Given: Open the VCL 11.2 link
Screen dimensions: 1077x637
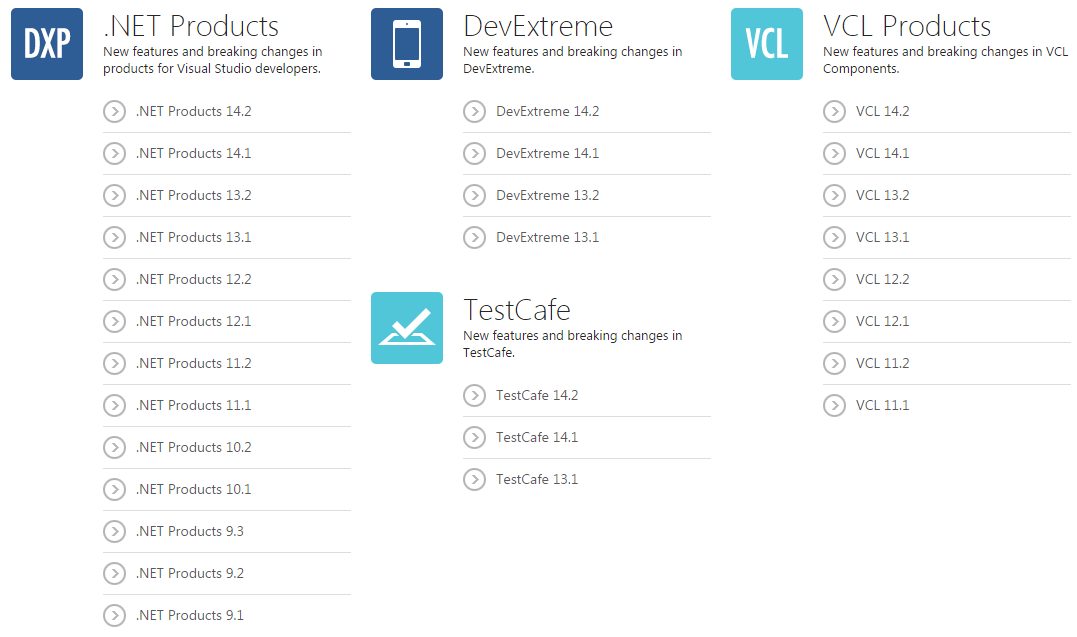Looking at the screenshot, I should click(883, 363).
